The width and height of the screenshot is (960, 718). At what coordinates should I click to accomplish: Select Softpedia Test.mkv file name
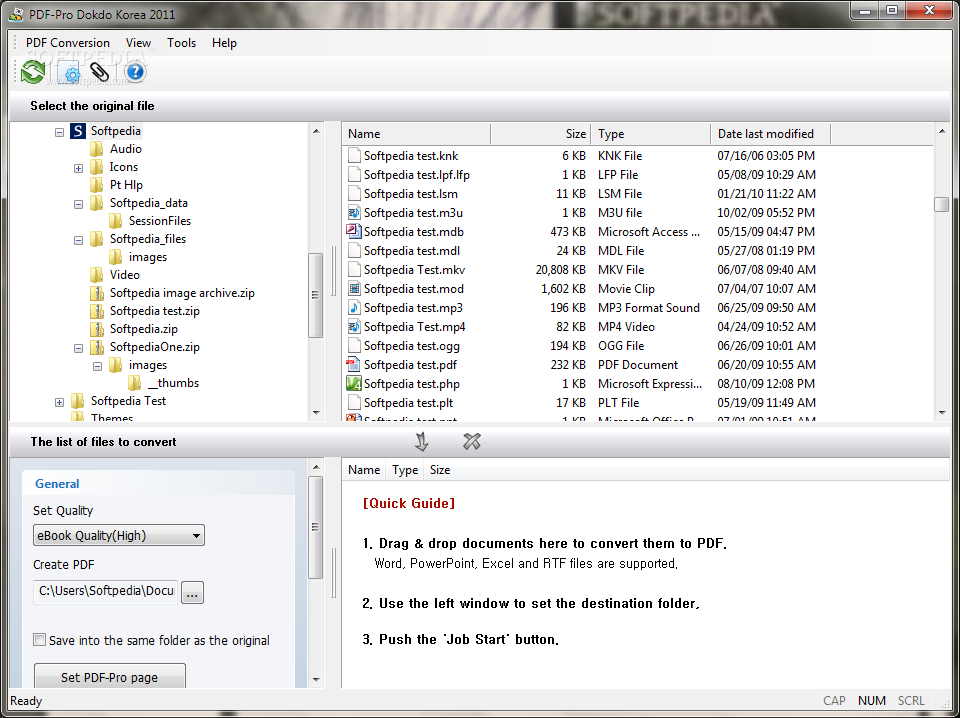pos(414,270)
